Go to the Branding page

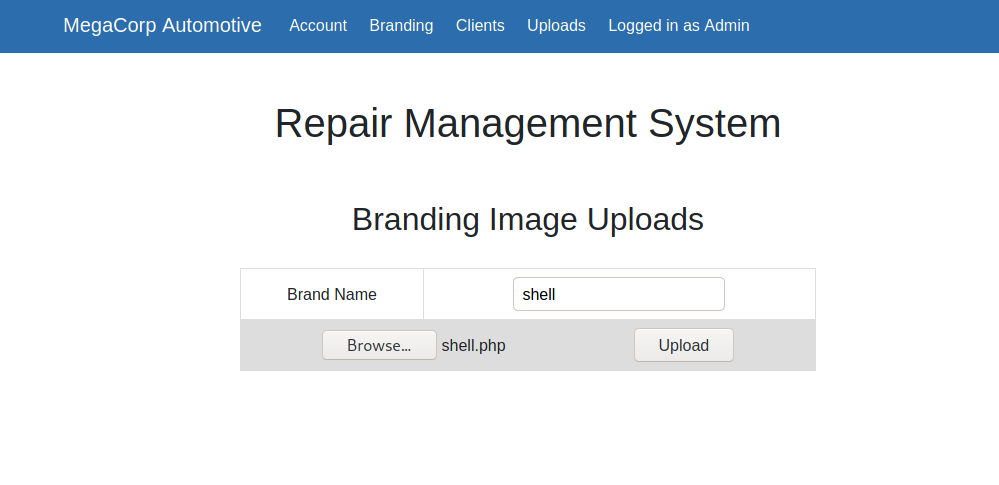coord(401,26)
